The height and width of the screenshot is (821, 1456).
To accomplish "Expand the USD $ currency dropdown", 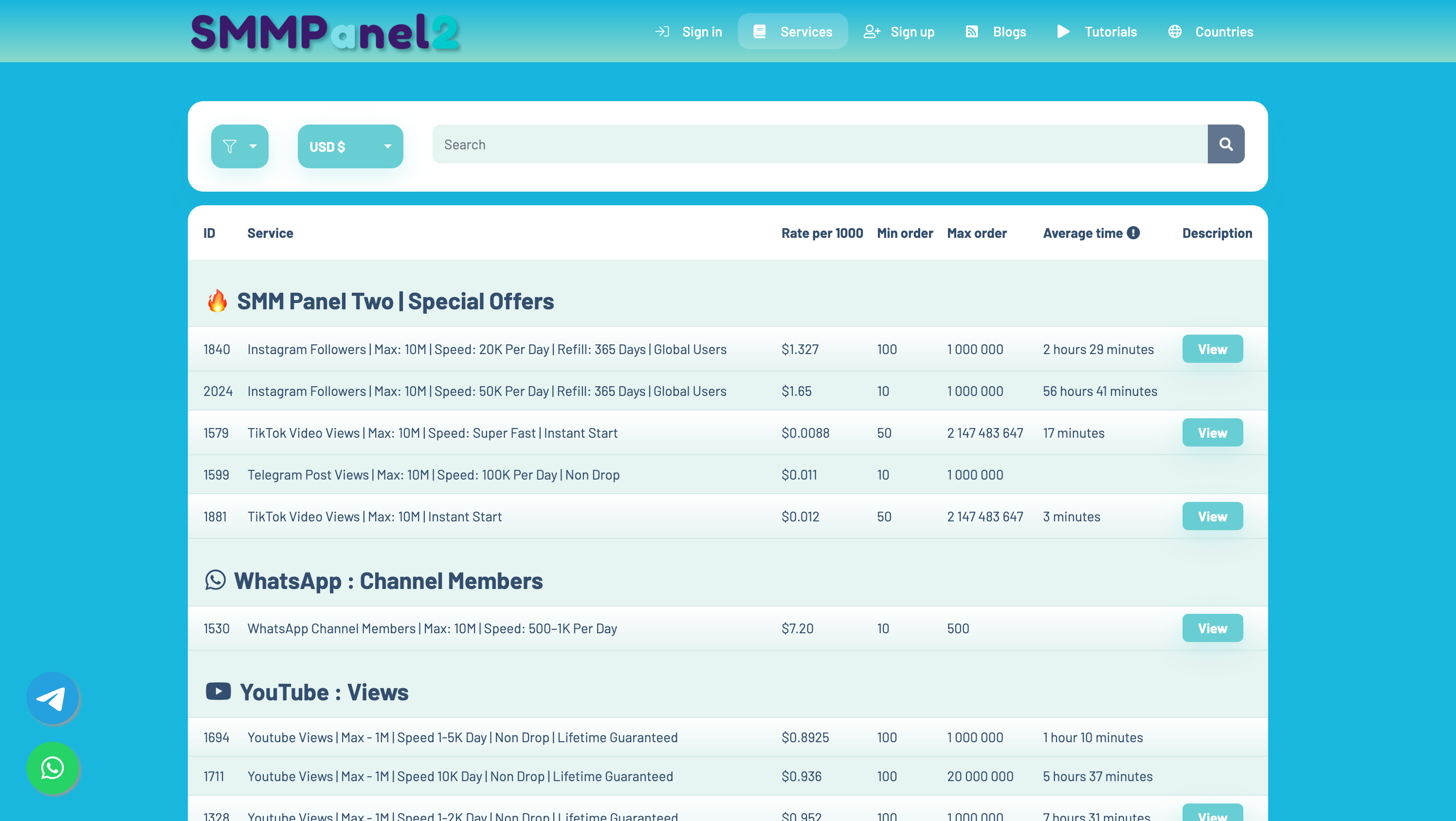I will (x=350, y=146).
